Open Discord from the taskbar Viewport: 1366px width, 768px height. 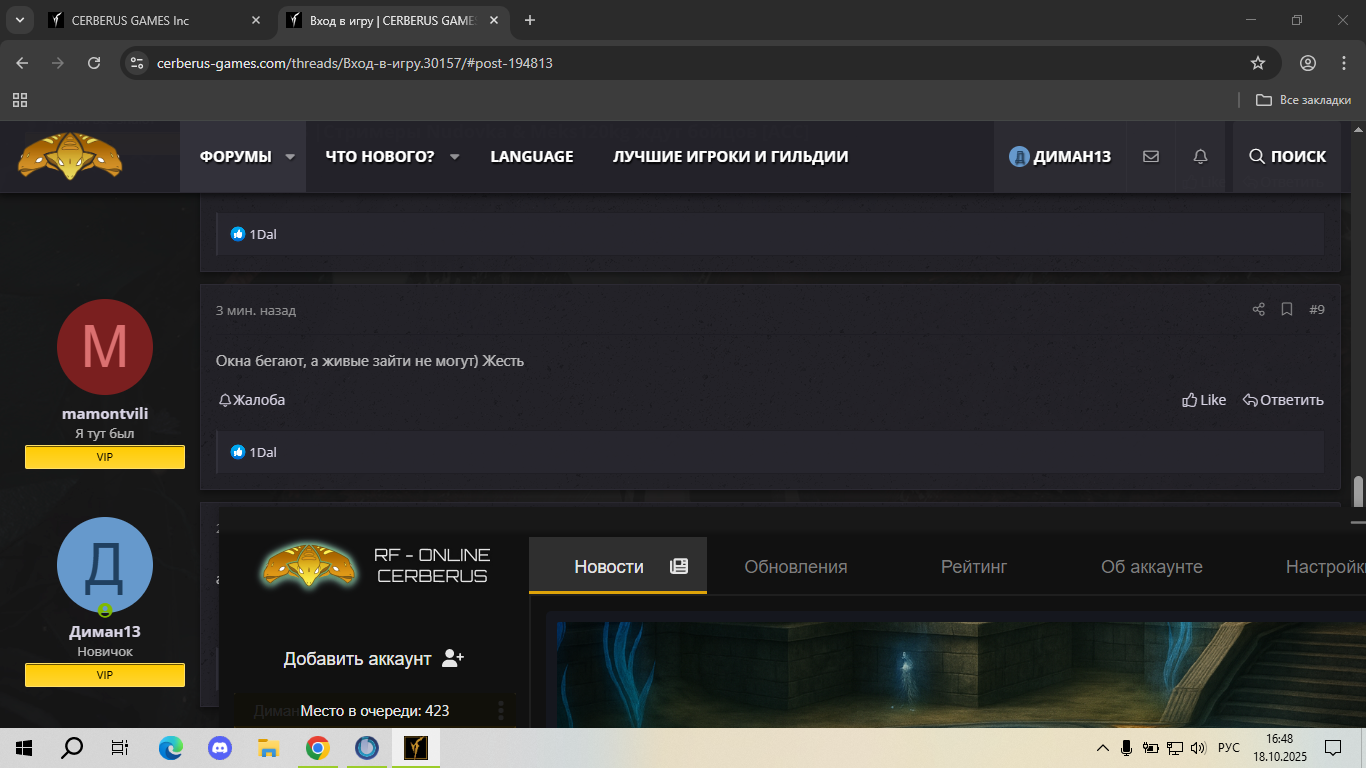click(x=219, y=748)
